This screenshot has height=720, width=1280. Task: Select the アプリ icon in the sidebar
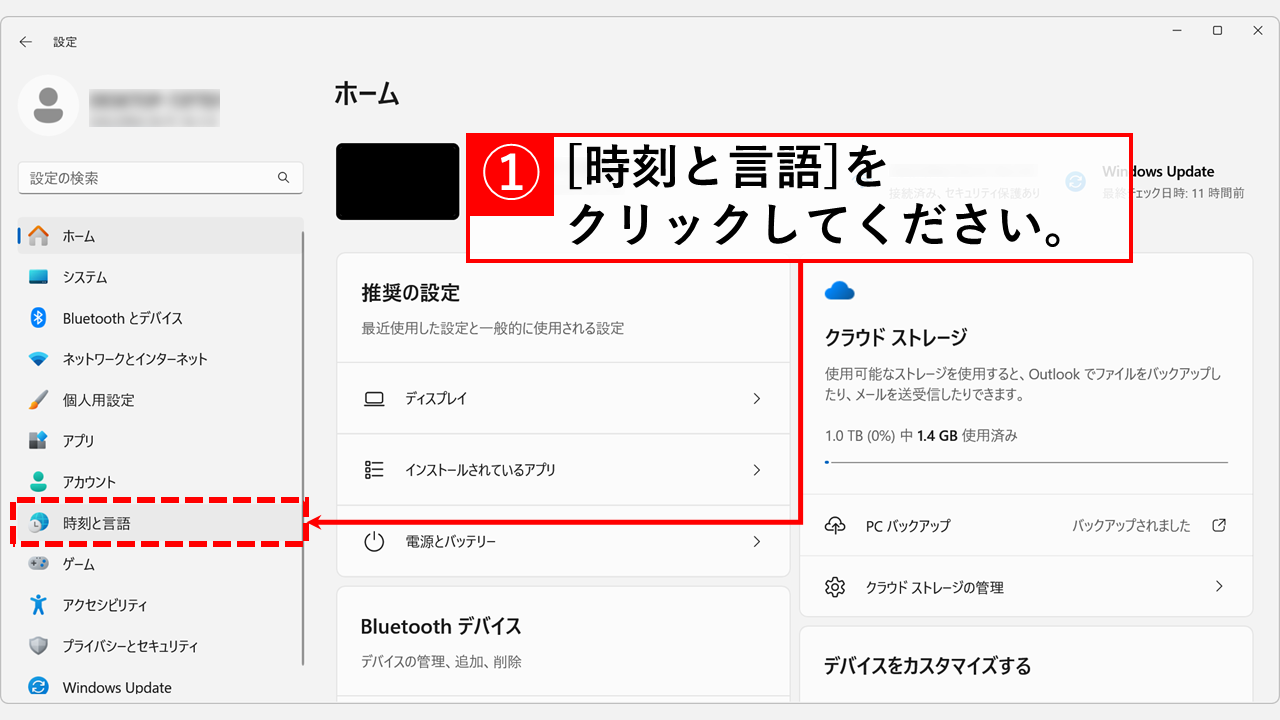[x=37, y=440]
